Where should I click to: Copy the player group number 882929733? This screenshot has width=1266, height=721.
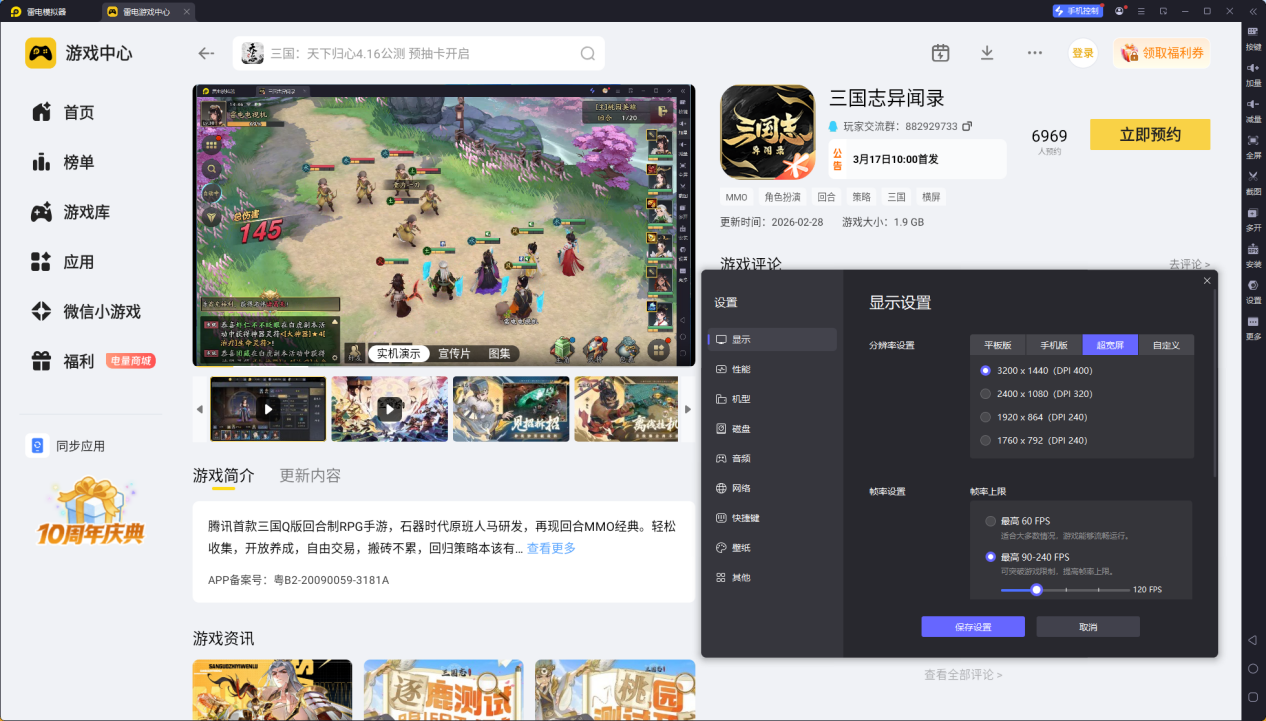[x=967, y=126]
